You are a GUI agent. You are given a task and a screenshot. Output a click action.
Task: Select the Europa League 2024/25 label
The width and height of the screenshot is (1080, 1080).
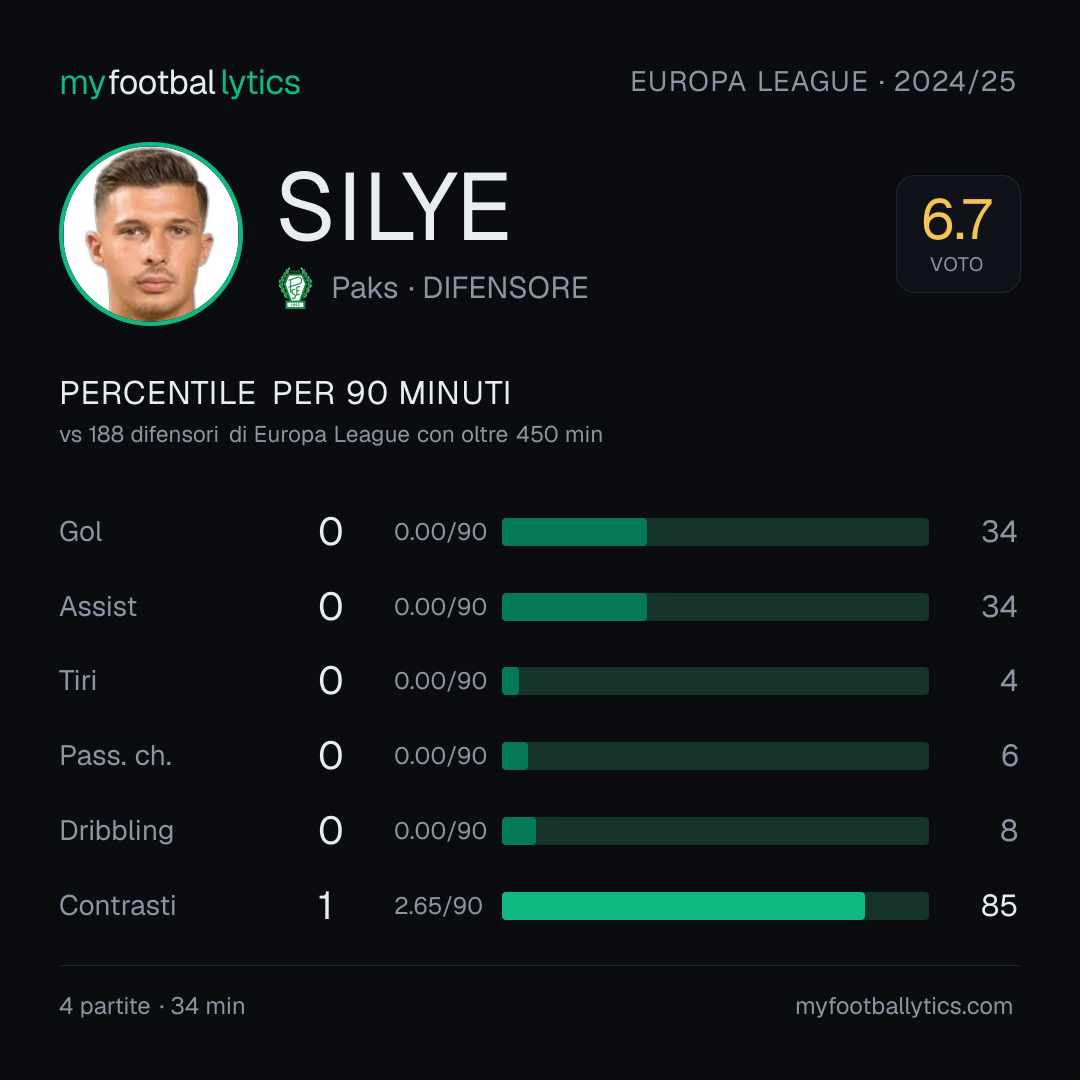pyautogui.click(x=823, y=81)
